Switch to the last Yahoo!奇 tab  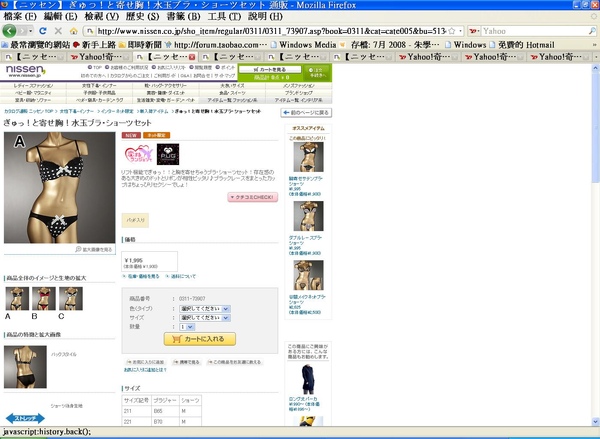tap(559, 57)
